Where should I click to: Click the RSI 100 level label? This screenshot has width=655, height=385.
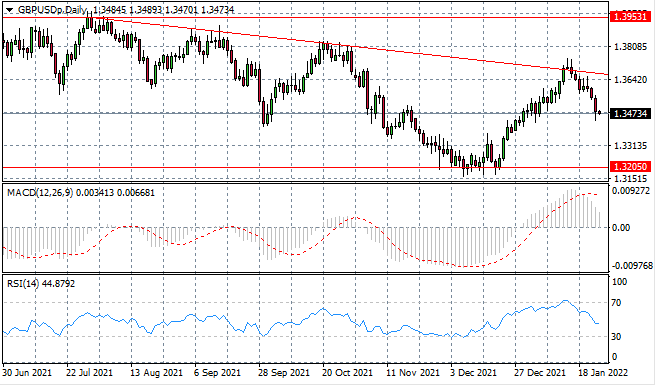tap(619, 282)
